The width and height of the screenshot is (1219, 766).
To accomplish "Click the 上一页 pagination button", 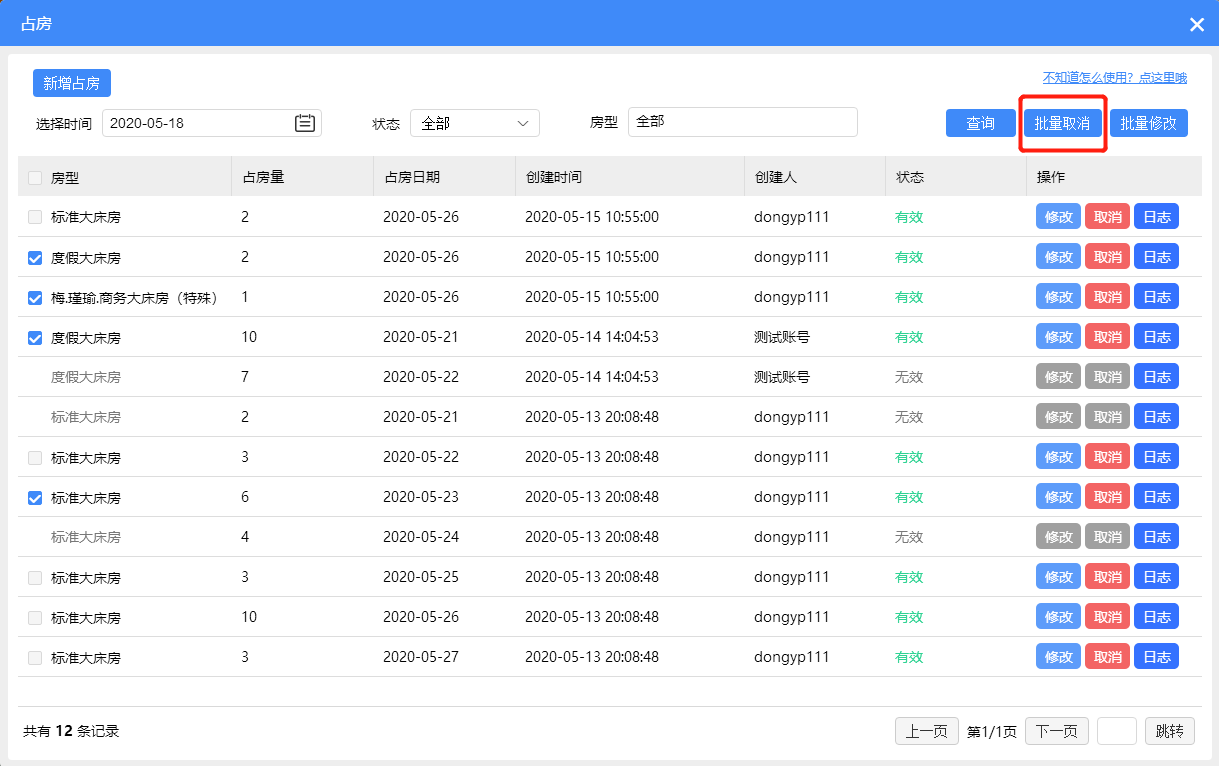I will coord(927,731).
